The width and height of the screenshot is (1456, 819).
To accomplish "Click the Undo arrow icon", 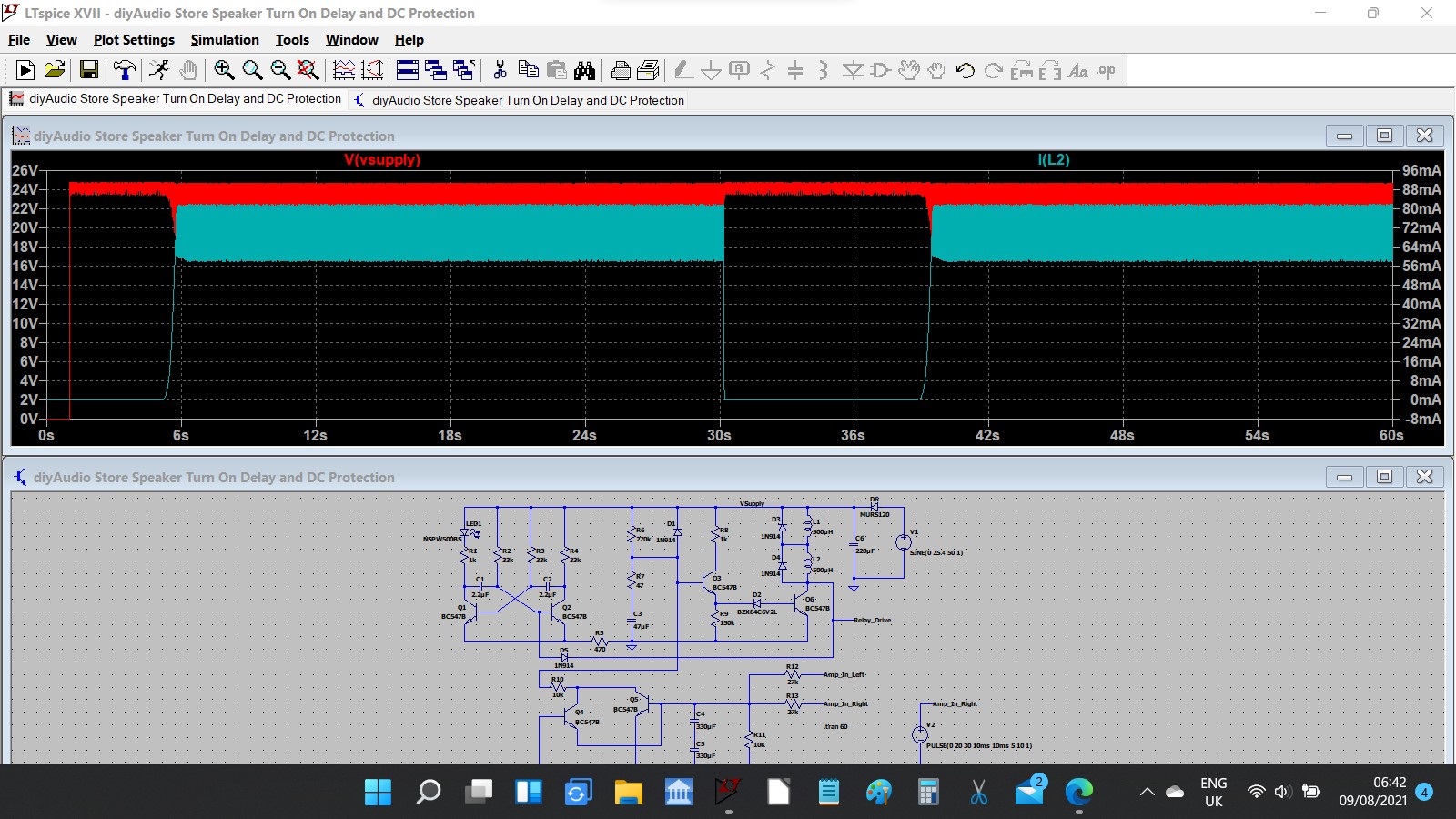I will 966,70.
